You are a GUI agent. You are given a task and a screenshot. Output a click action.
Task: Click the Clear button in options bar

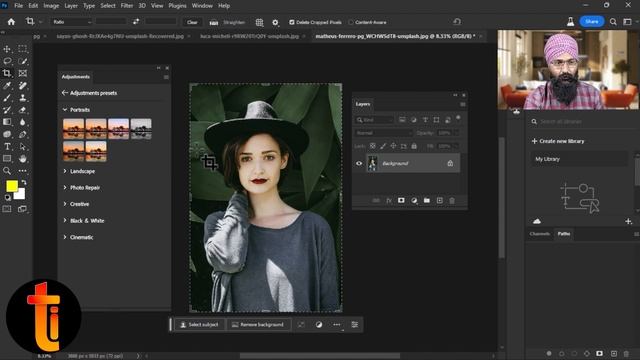coord(192,22)
